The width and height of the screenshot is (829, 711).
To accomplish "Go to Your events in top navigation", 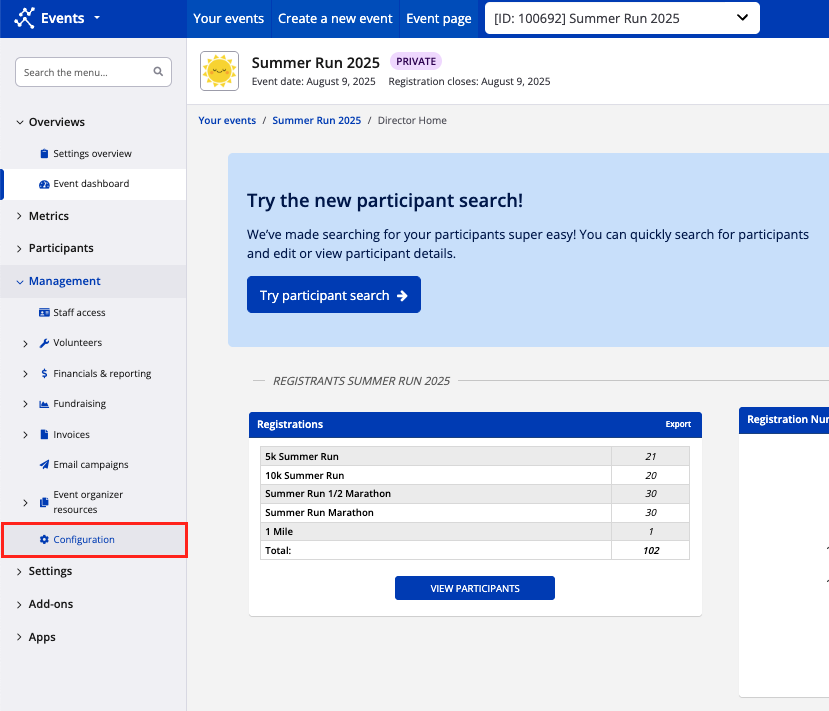I will coord(228,18).
